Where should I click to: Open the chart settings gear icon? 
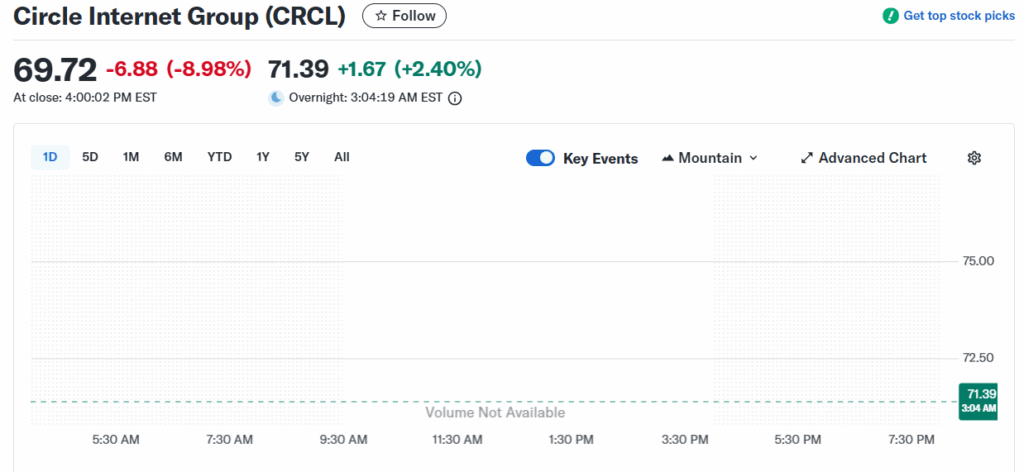pyautogui.click(x=974, y=158)
